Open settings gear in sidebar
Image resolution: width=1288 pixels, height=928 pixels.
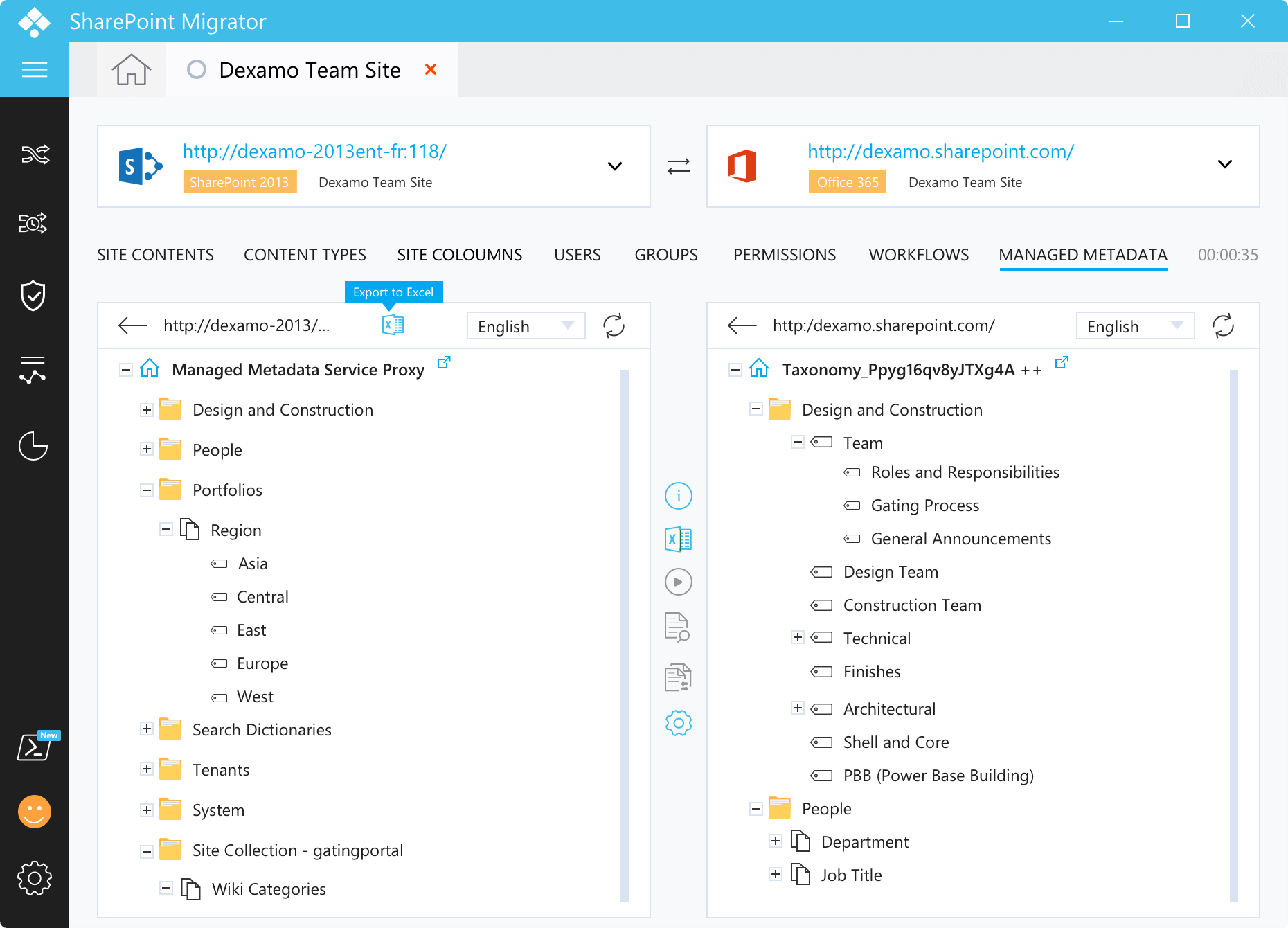(x=35, y=878)
